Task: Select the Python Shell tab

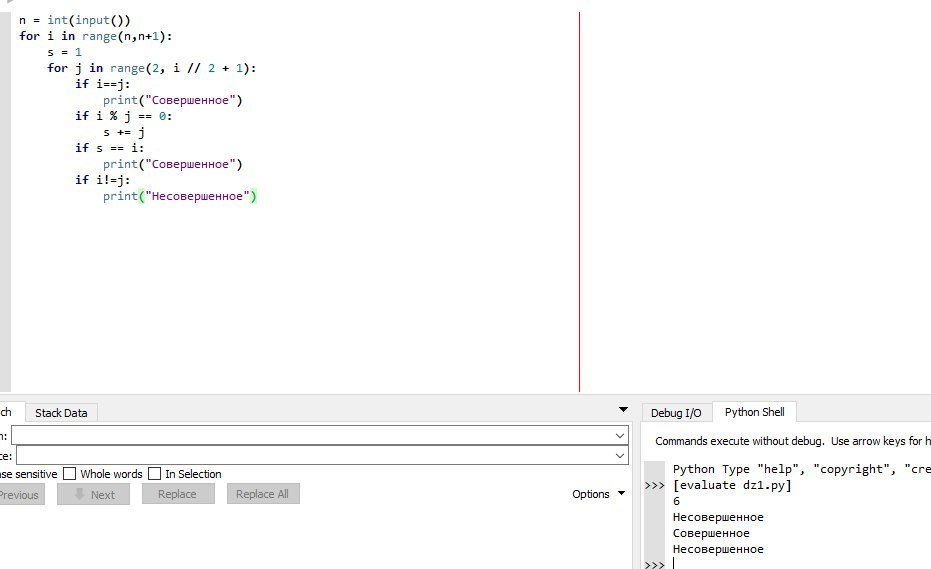Action: [x=754, y=412]
